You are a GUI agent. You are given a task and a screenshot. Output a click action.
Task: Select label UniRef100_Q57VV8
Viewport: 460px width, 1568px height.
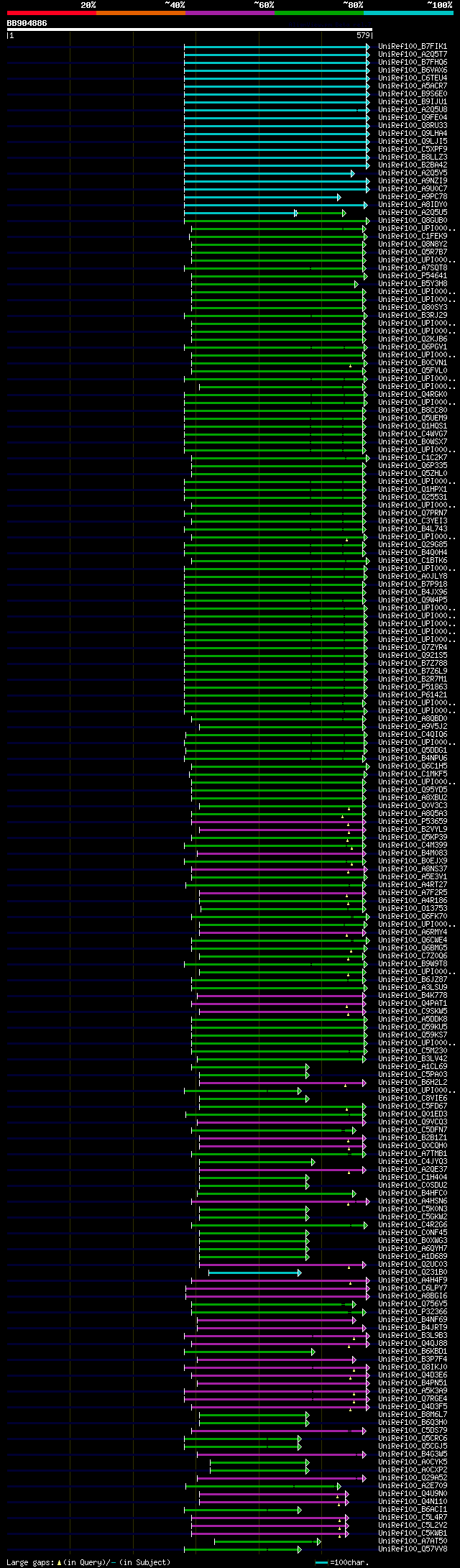(413, 1549)
